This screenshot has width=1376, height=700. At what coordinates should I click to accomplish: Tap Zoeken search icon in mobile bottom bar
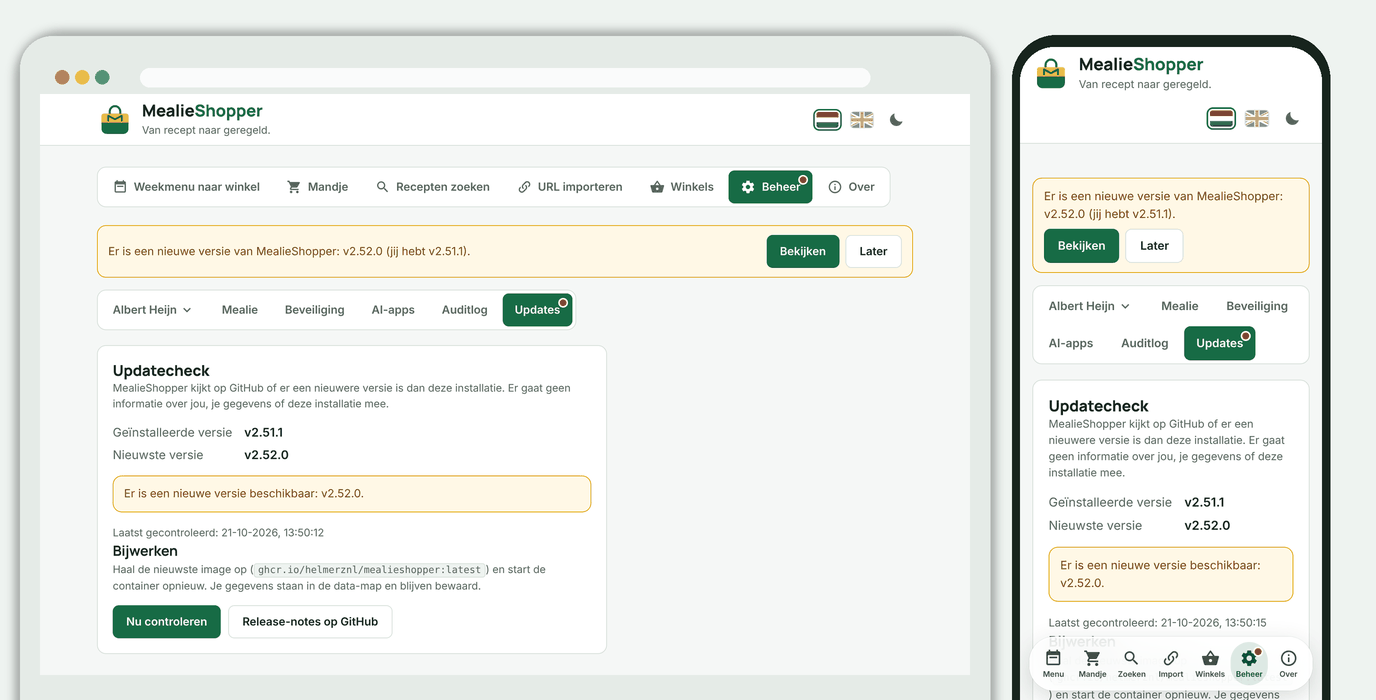1131,663
